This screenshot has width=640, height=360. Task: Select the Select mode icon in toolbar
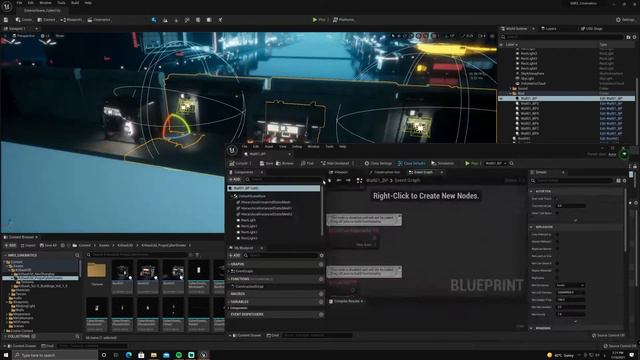click(x=154, y=20)
